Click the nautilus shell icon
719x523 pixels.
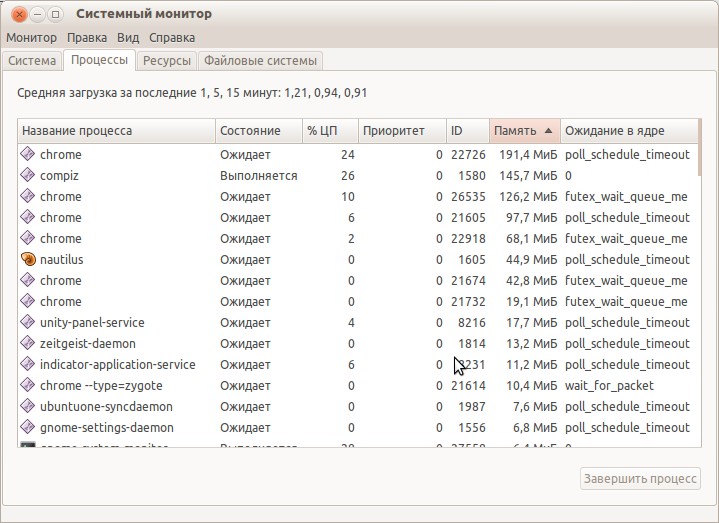pyautogui.click(x=28, y=259)
